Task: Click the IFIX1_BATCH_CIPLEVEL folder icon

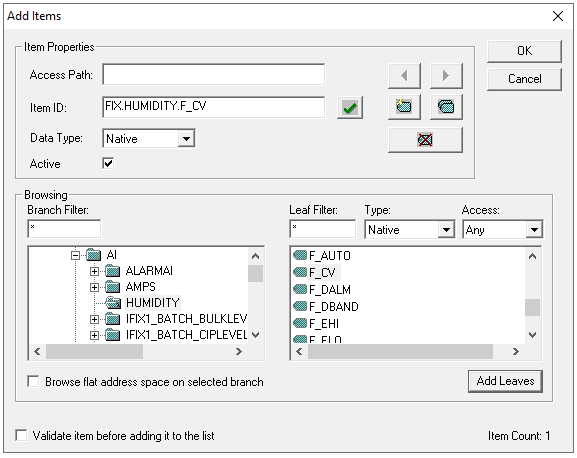Action: click(113, 335)
